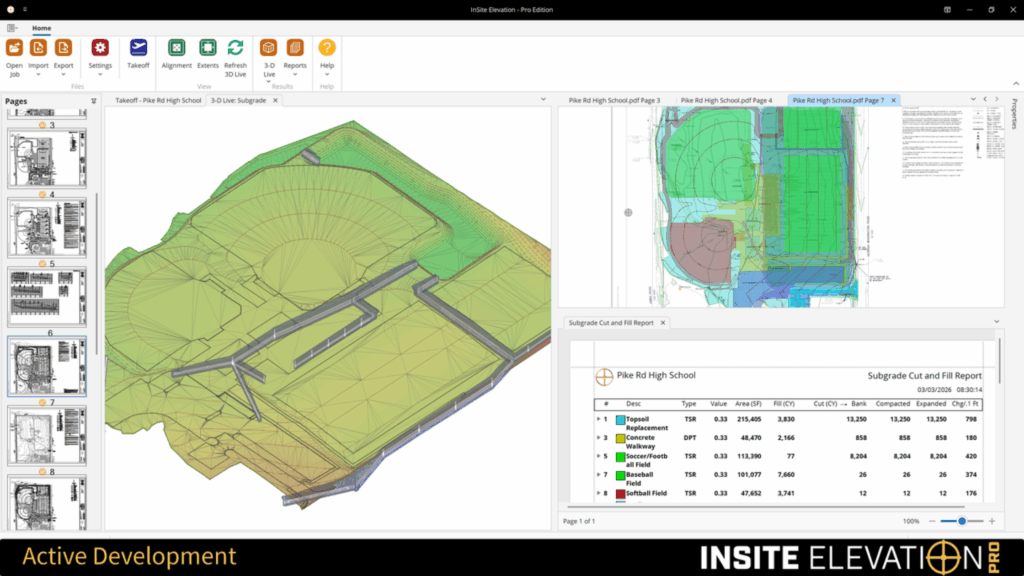The height and width of the screenshot is (576, 1024).
Task: Click the Import icon
Action: pyautogui.click(x=38, y=47)
